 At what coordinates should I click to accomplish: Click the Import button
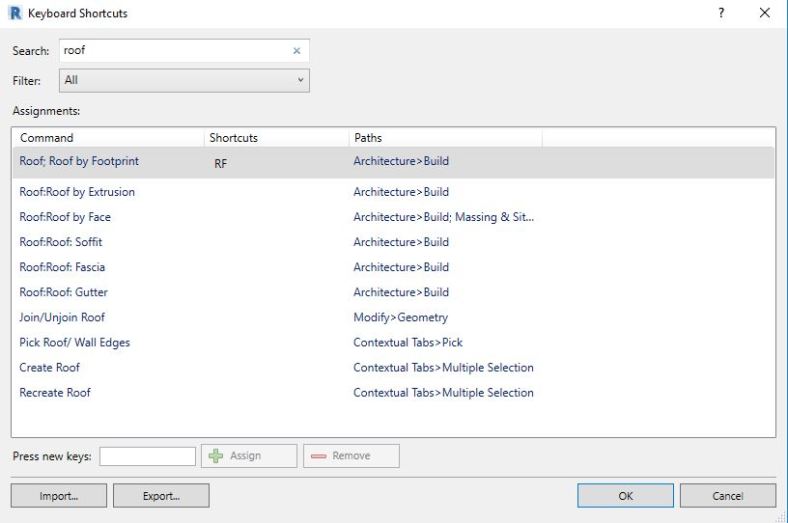pyautogui.click(x=58, y=495)
